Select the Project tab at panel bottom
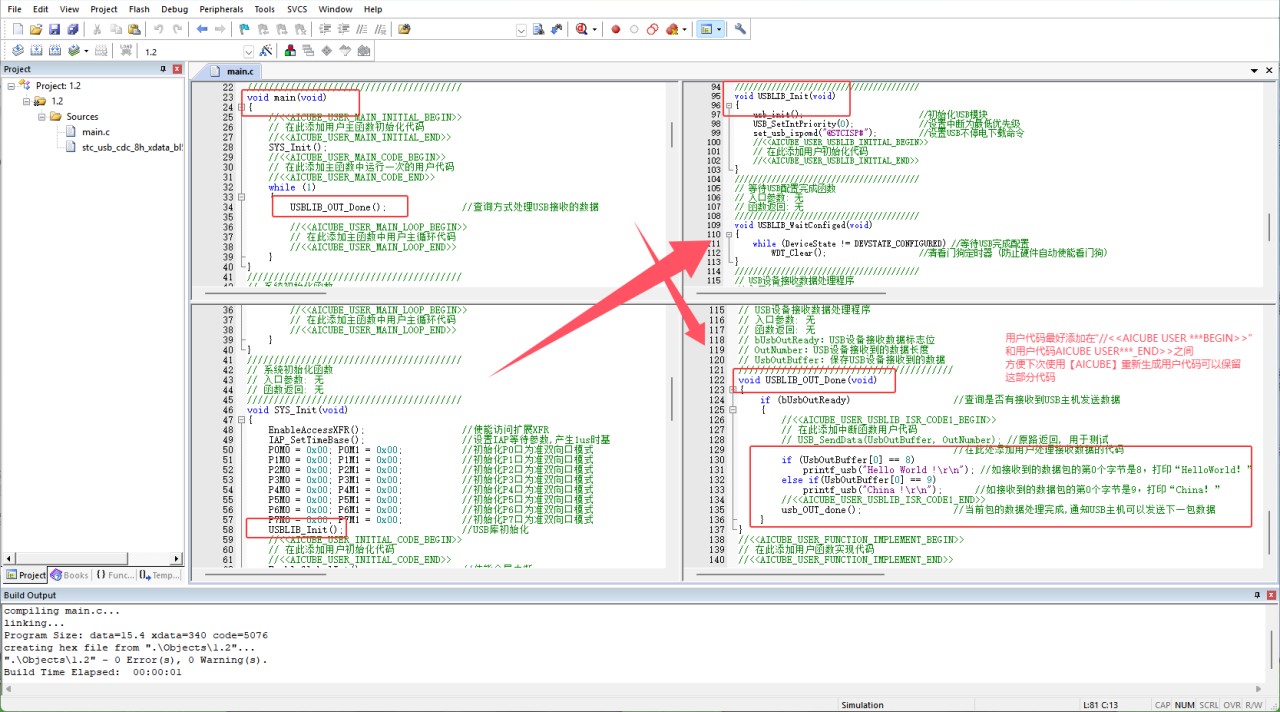 [x=26, y=575]
